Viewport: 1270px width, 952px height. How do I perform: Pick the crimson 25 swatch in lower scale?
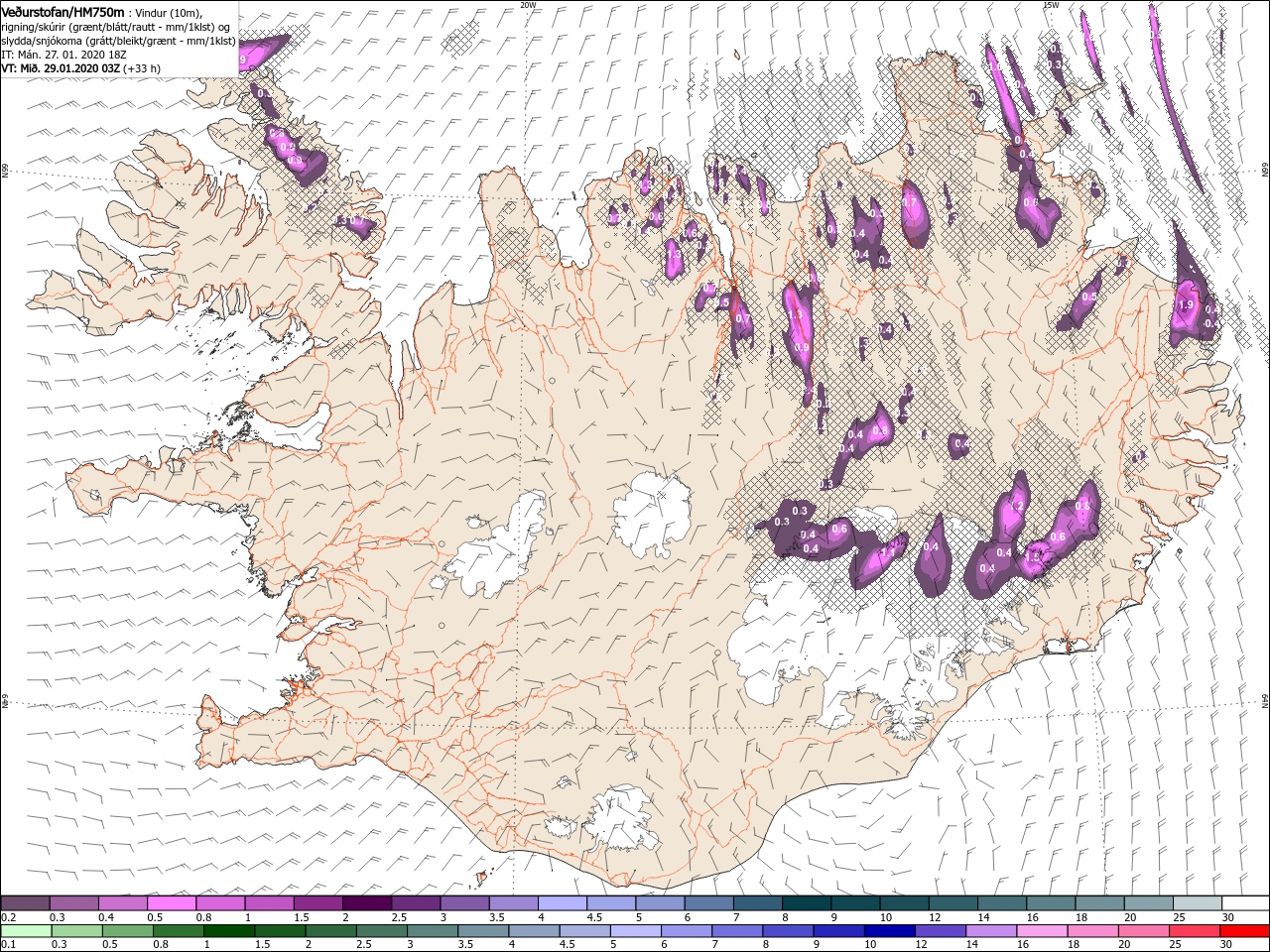coord(1193,931)
